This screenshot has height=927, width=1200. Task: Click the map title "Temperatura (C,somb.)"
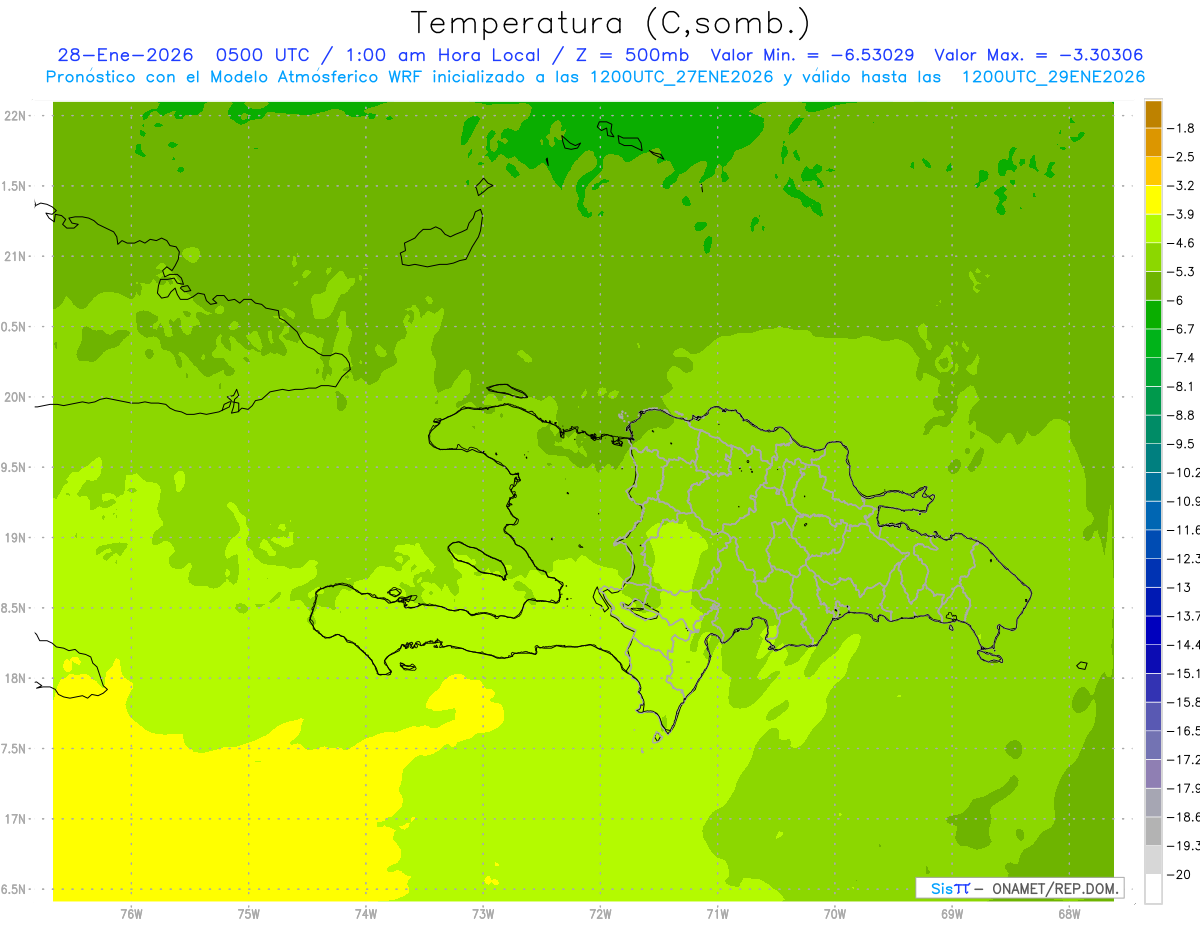click(610, 22)
